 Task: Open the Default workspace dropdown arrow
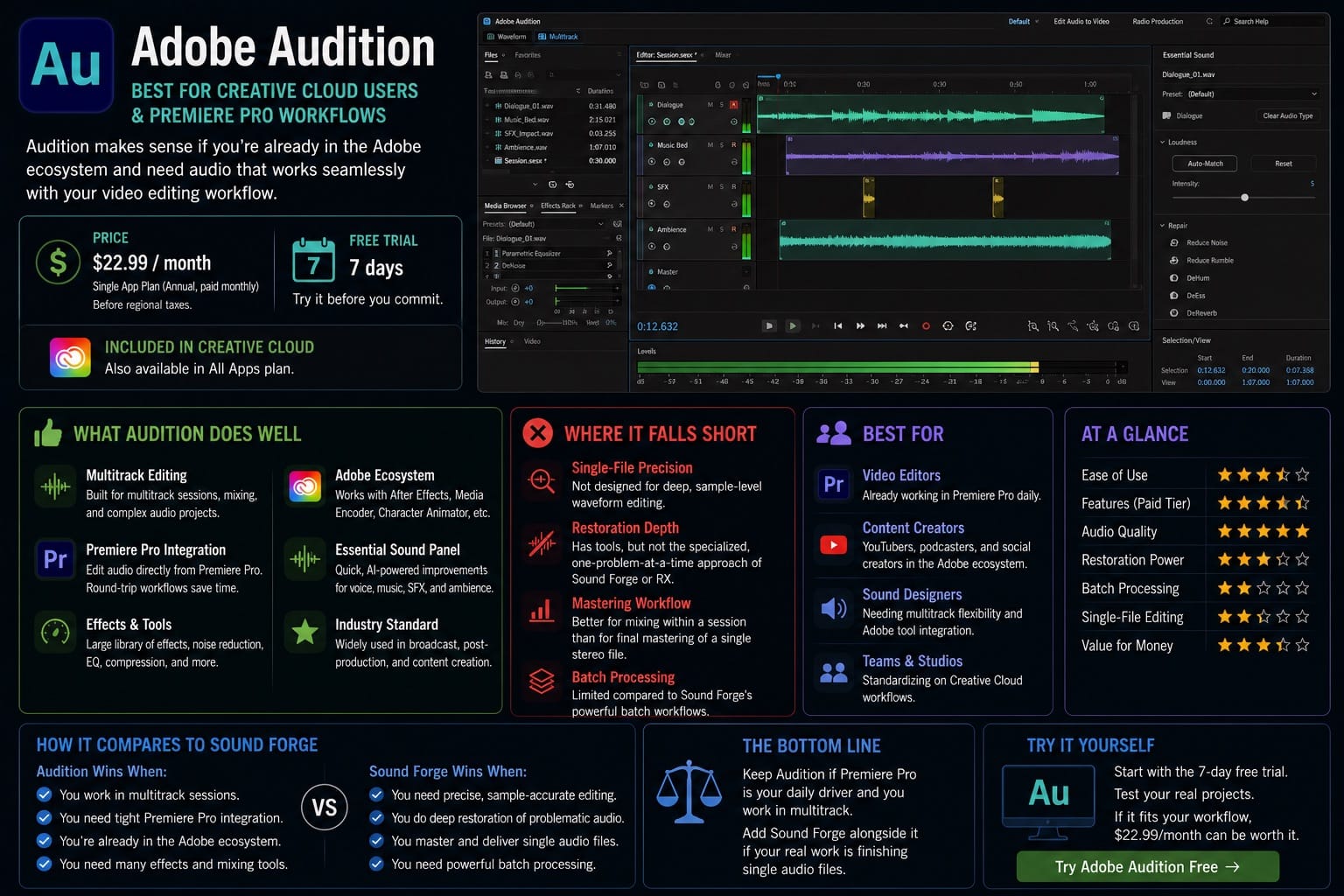click(x=1037, y=21)
